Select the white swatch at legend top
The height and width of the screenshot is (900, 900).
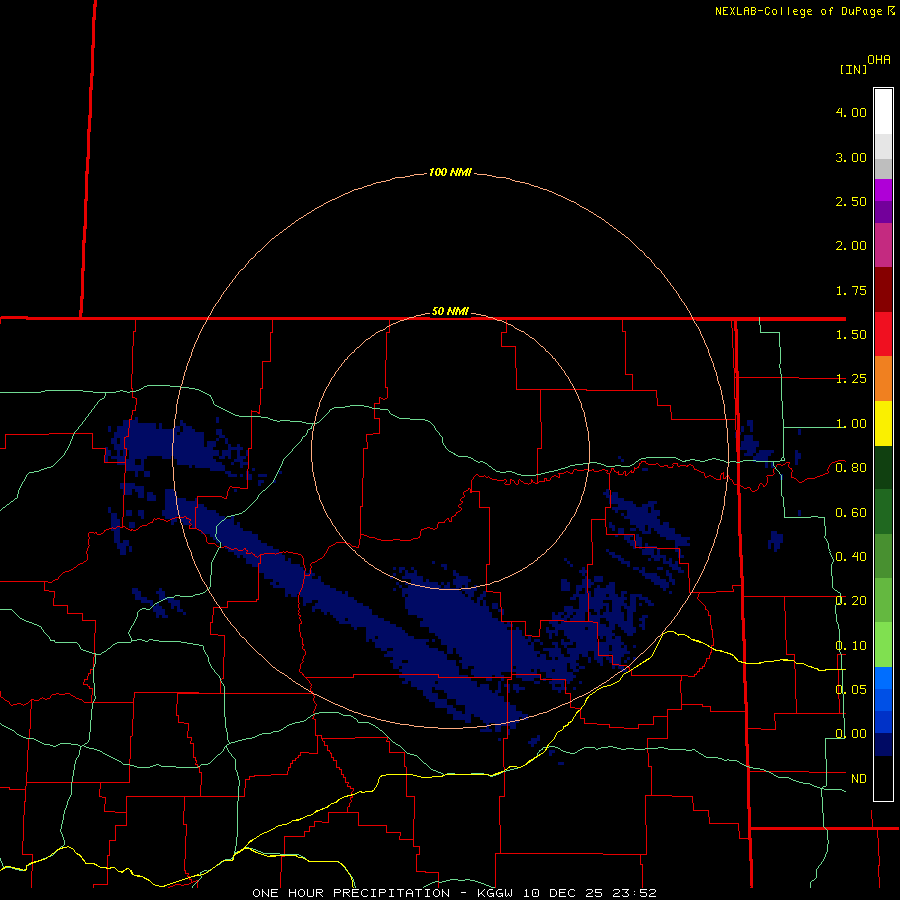tap(883, 112)
